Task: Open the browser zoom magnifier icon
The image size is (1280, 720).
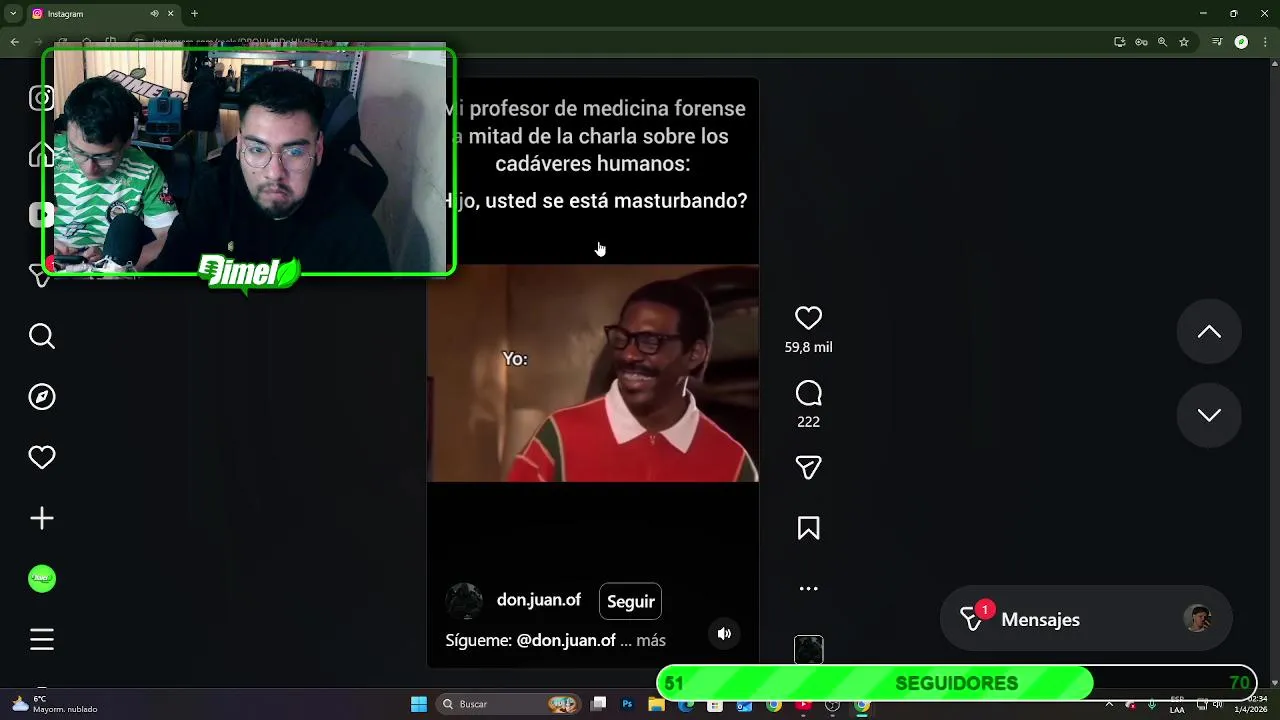Action: [x=1162, y=42]
